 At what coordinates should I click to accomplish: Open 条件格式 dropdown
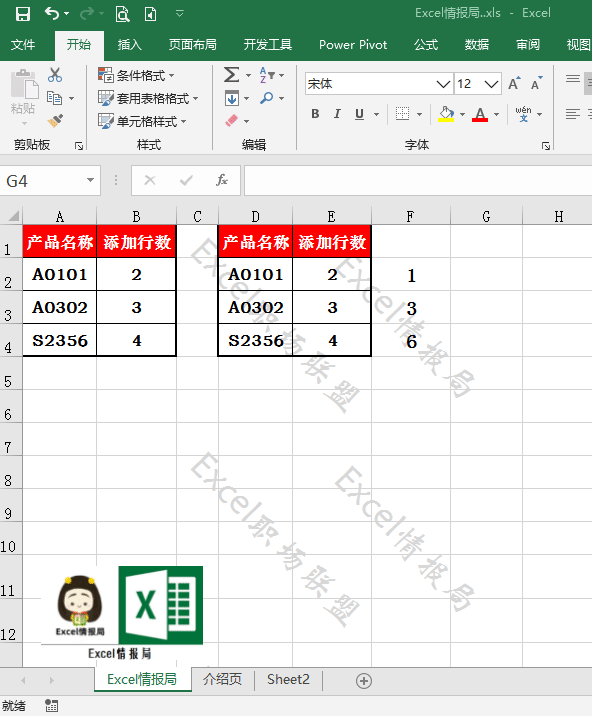tap(137, 75)
